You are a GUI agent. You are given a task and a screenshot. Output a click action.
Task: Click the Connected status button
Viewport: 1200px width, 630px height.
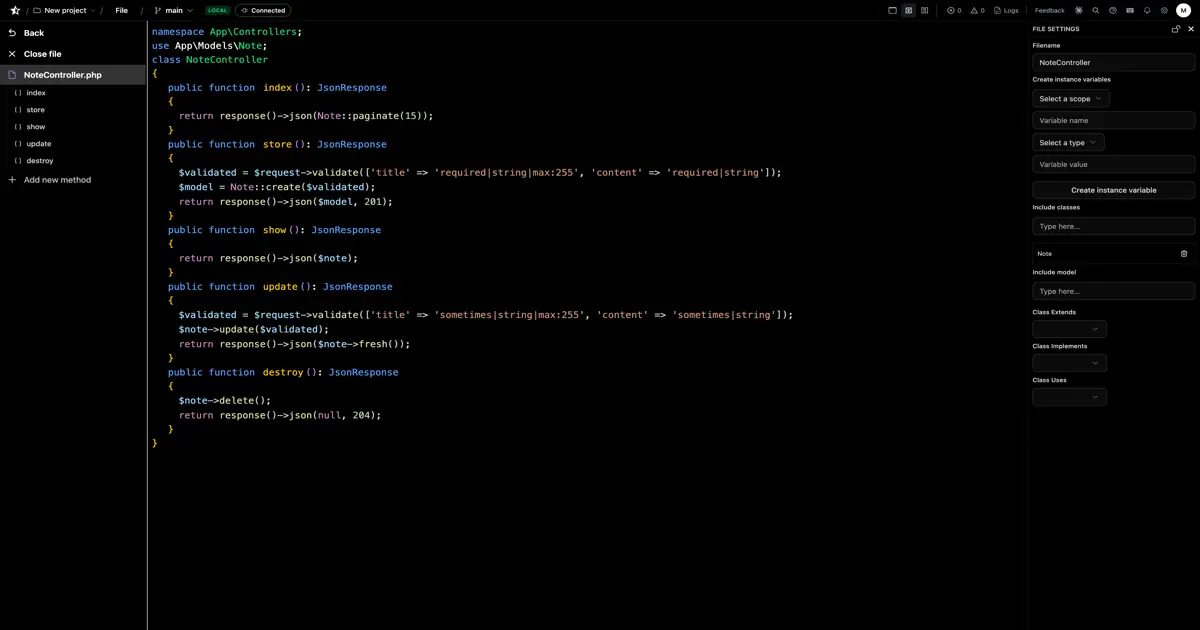pos(263,10)
